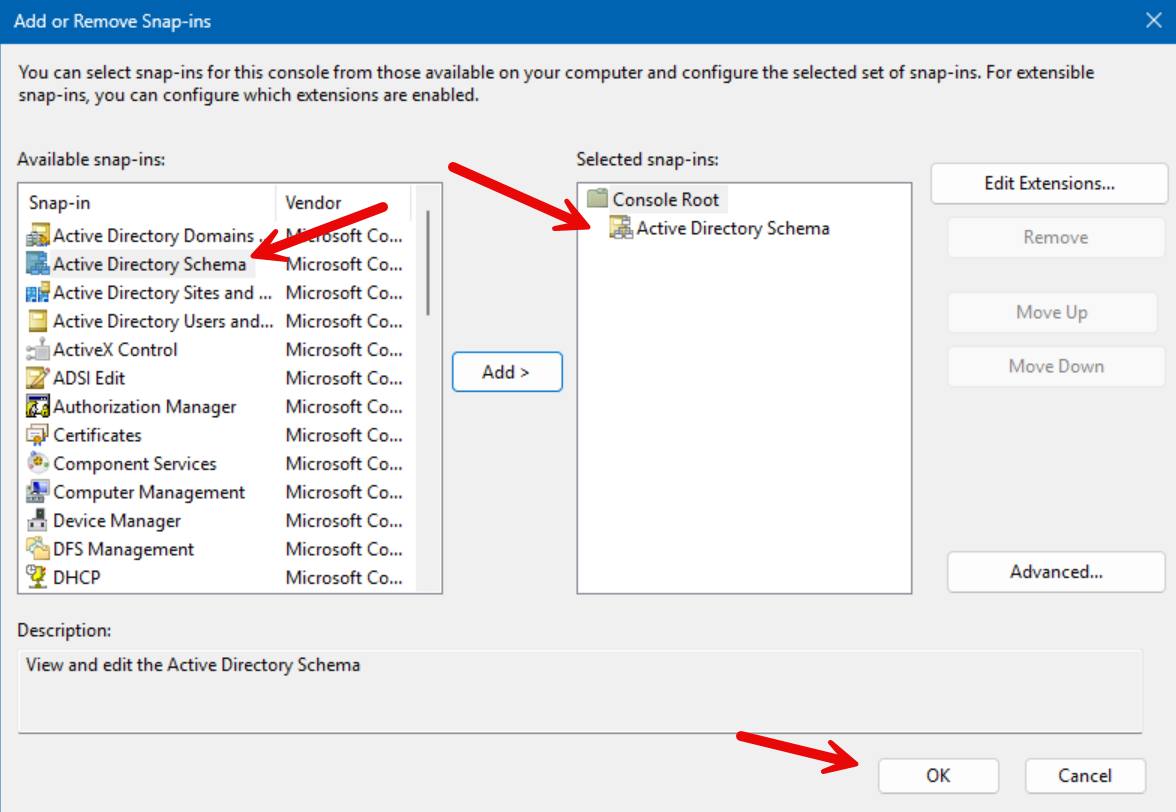Click vendor cell in Active Directory Schema row
1176x812 pixels.
344,264
